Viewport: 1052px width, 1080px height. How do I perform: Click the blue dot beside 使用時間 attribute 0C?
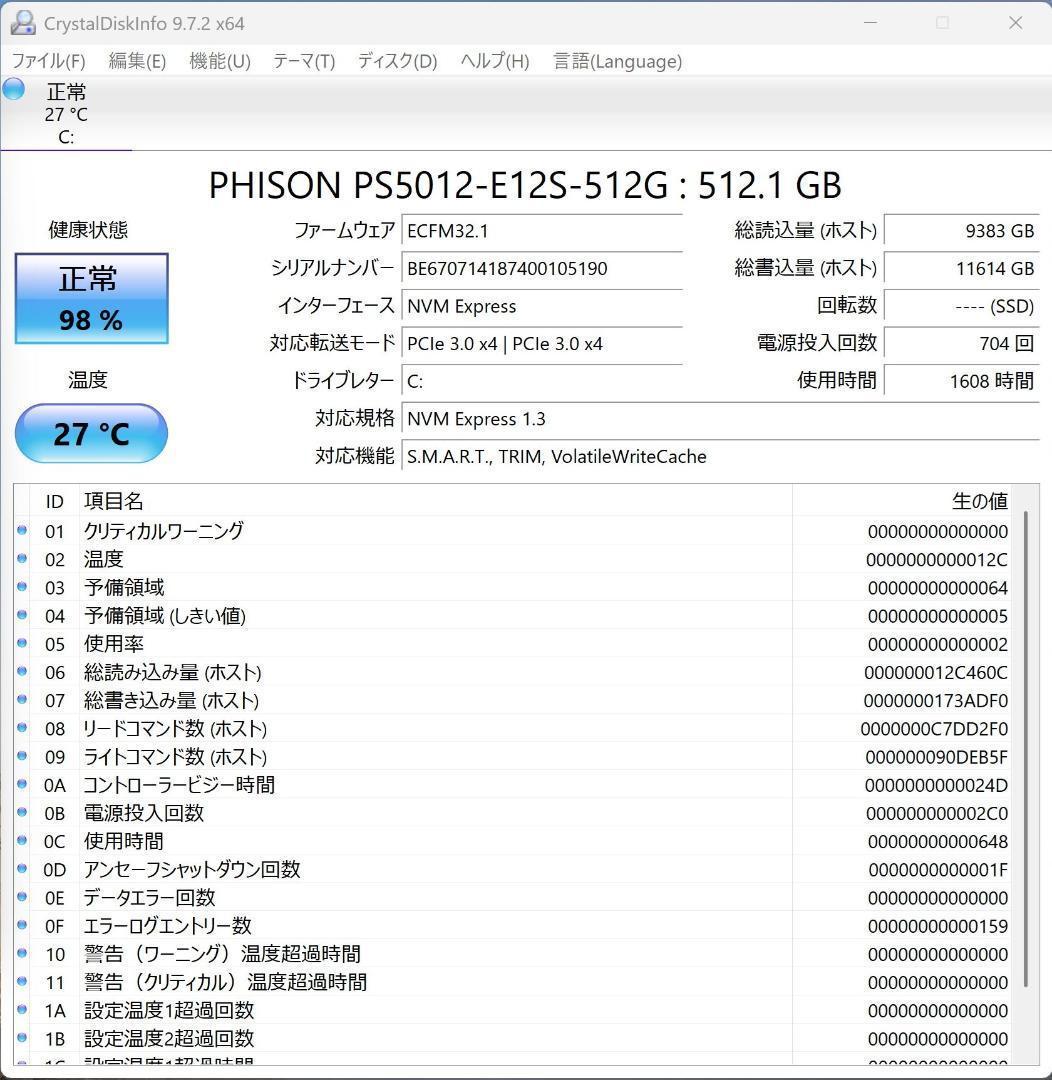pyautogui.click(x=22, y=841)
